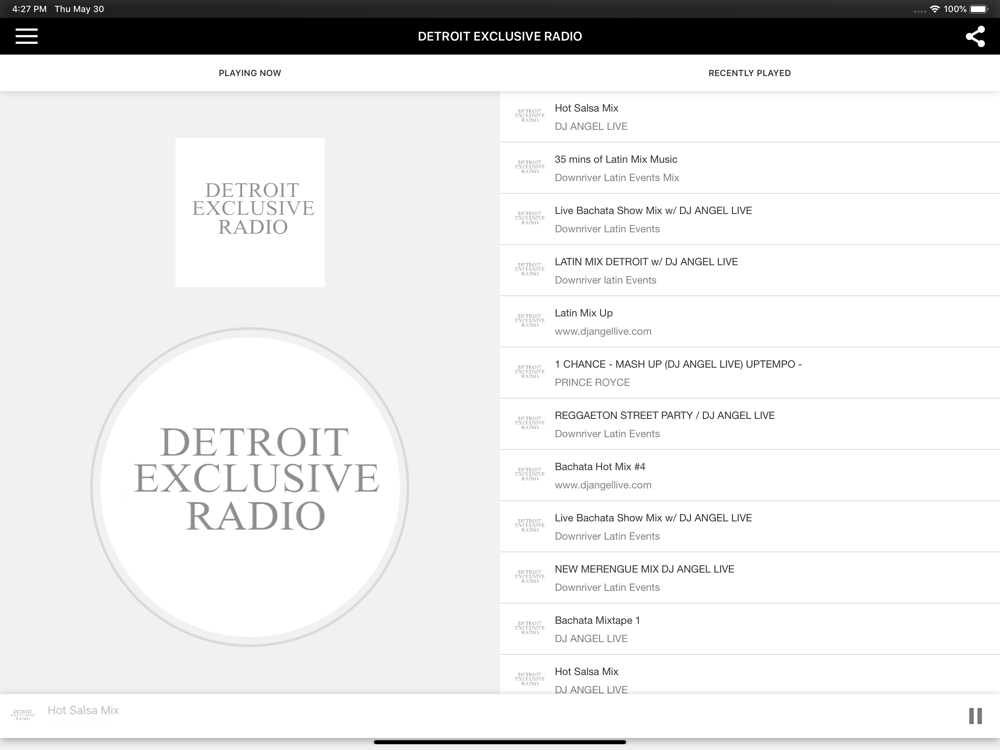Tap thumbnail beside Latin Mix Up
Image resolution: width=1000 pixels, height=750 pixels.
point(529,321)
